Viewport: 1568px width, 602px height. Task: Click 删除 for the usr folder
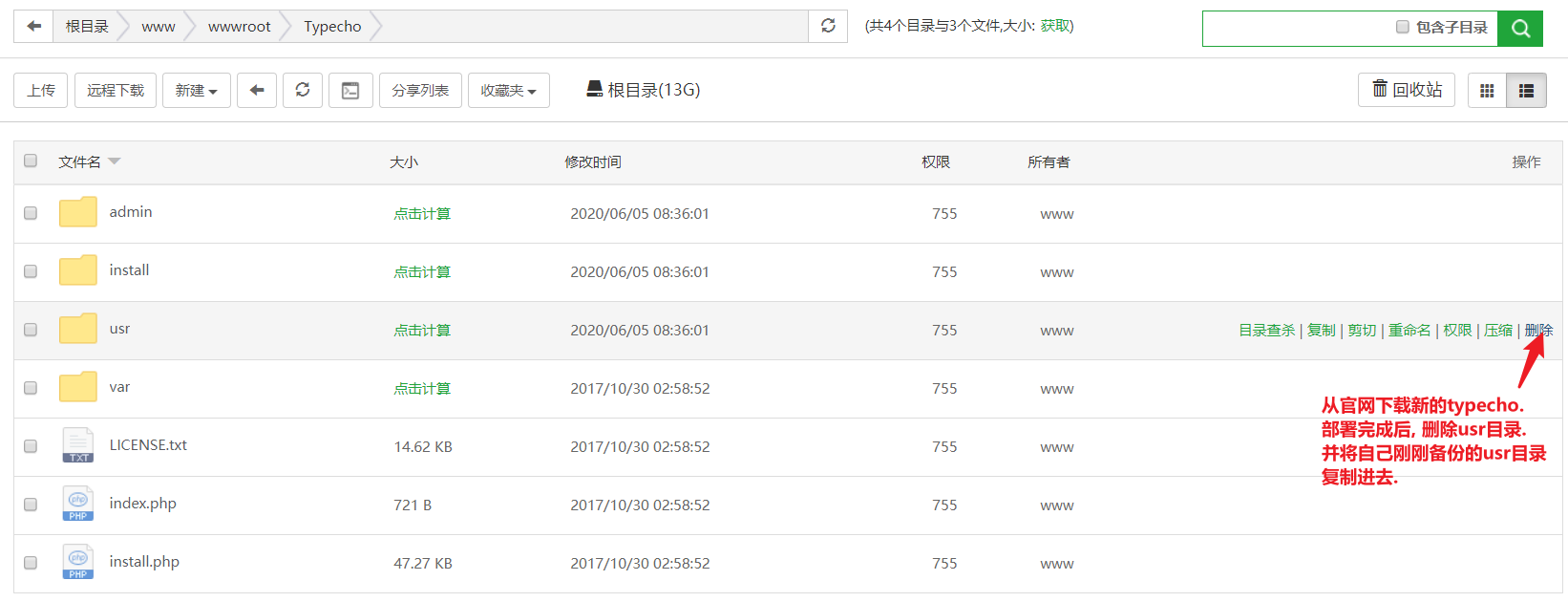[x=1538, y=330]
